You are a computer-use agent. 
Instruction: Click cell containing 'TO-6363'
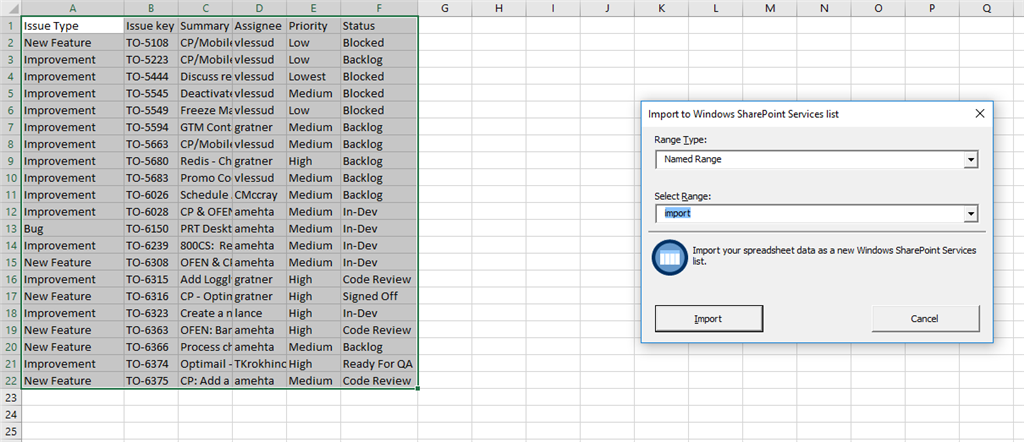tap(151, 330)
